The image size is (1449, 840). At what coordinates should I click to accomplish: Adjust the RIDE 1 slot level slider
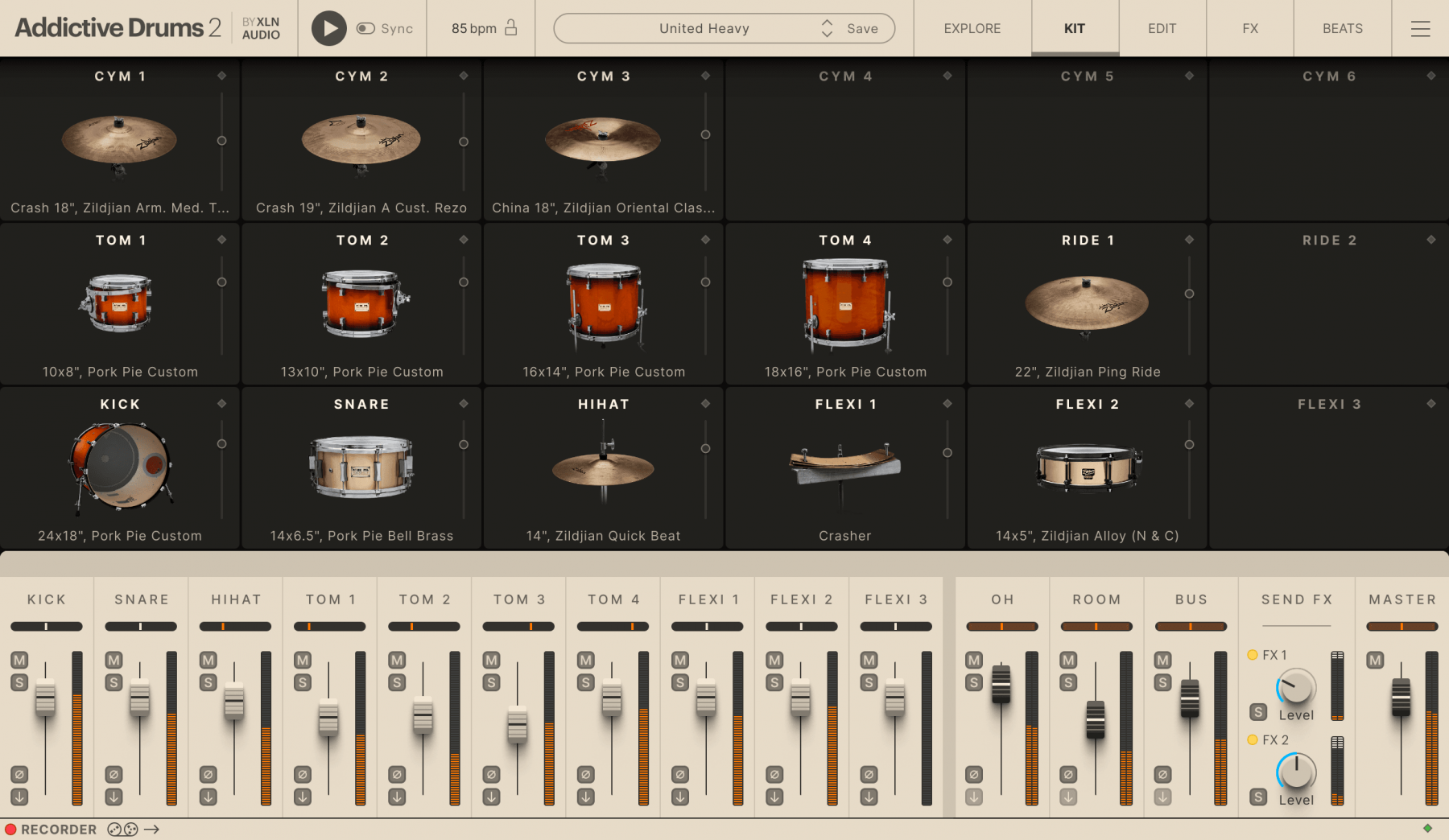(x=1189, y=294)
